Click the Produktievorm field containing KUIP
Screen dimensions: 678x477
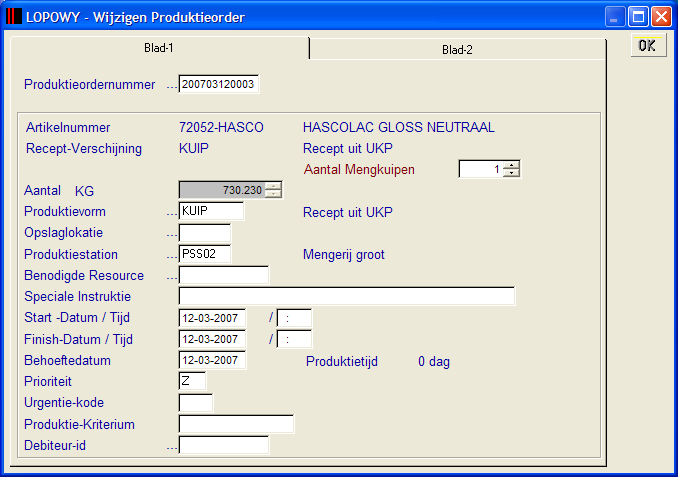coord(211,211)
